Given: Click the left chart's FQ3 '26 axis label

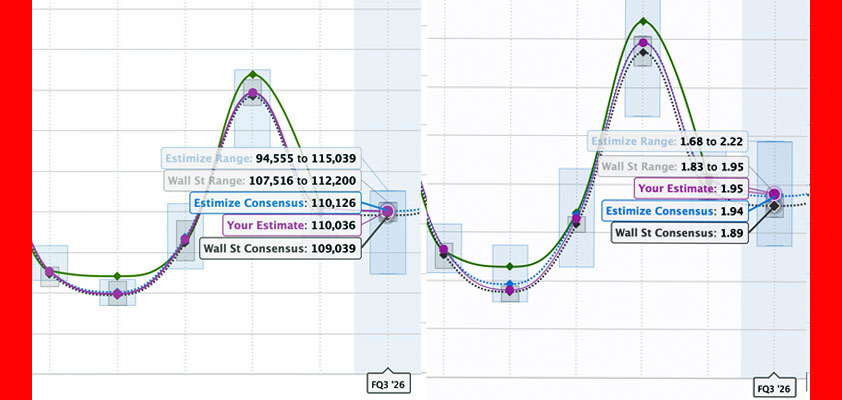Looking at the screenshot, I should (389, 383).
